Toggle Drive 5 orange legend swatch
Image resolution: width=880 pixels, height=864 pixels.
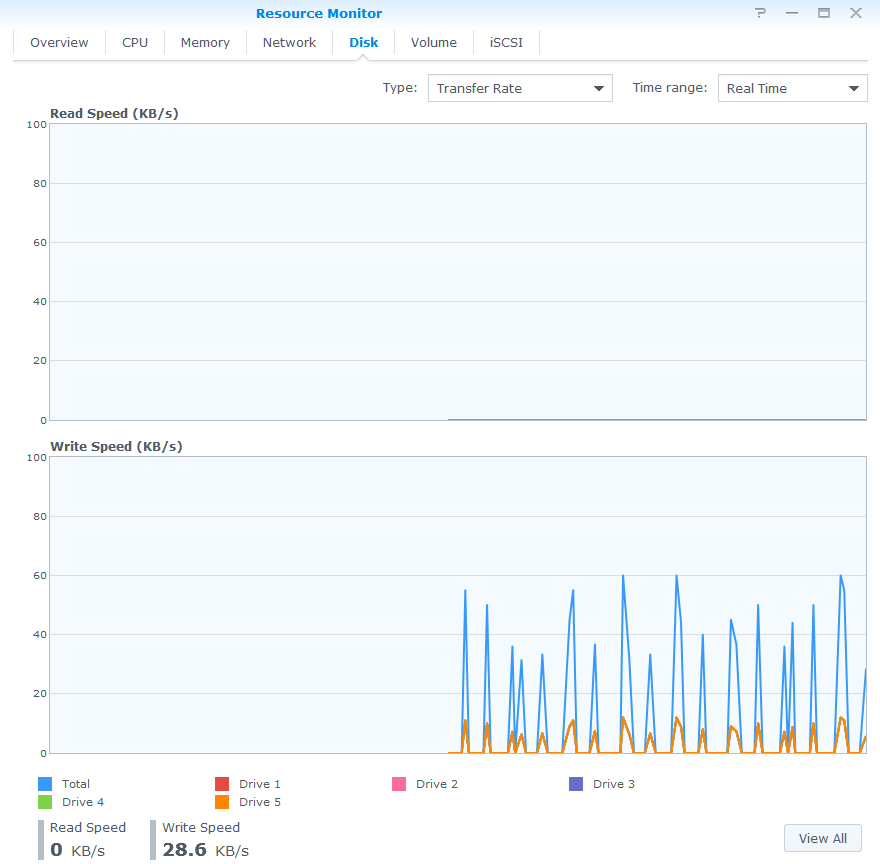click(x=222, y=802)
